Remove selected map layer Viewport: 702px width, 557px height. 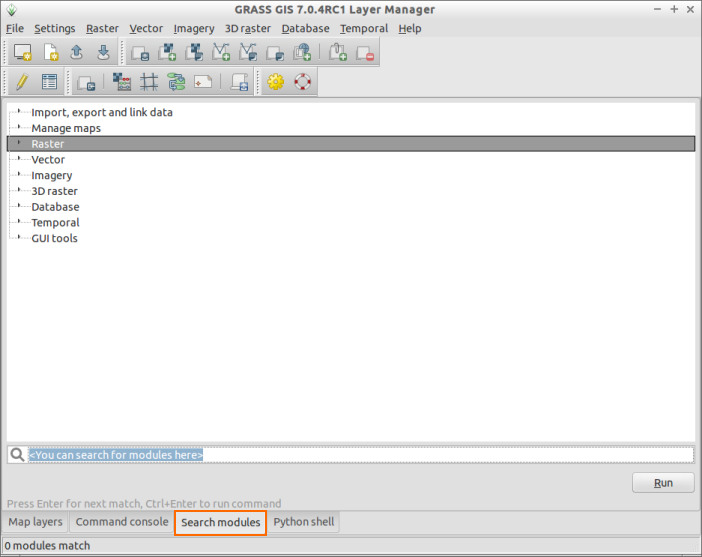365,52
